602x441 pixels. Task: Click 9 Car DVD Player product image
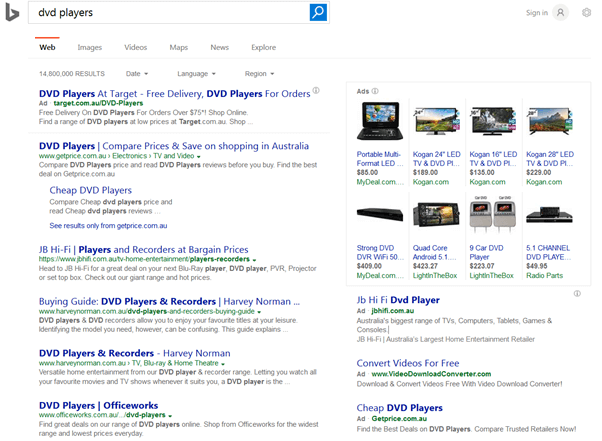[493, 214]
